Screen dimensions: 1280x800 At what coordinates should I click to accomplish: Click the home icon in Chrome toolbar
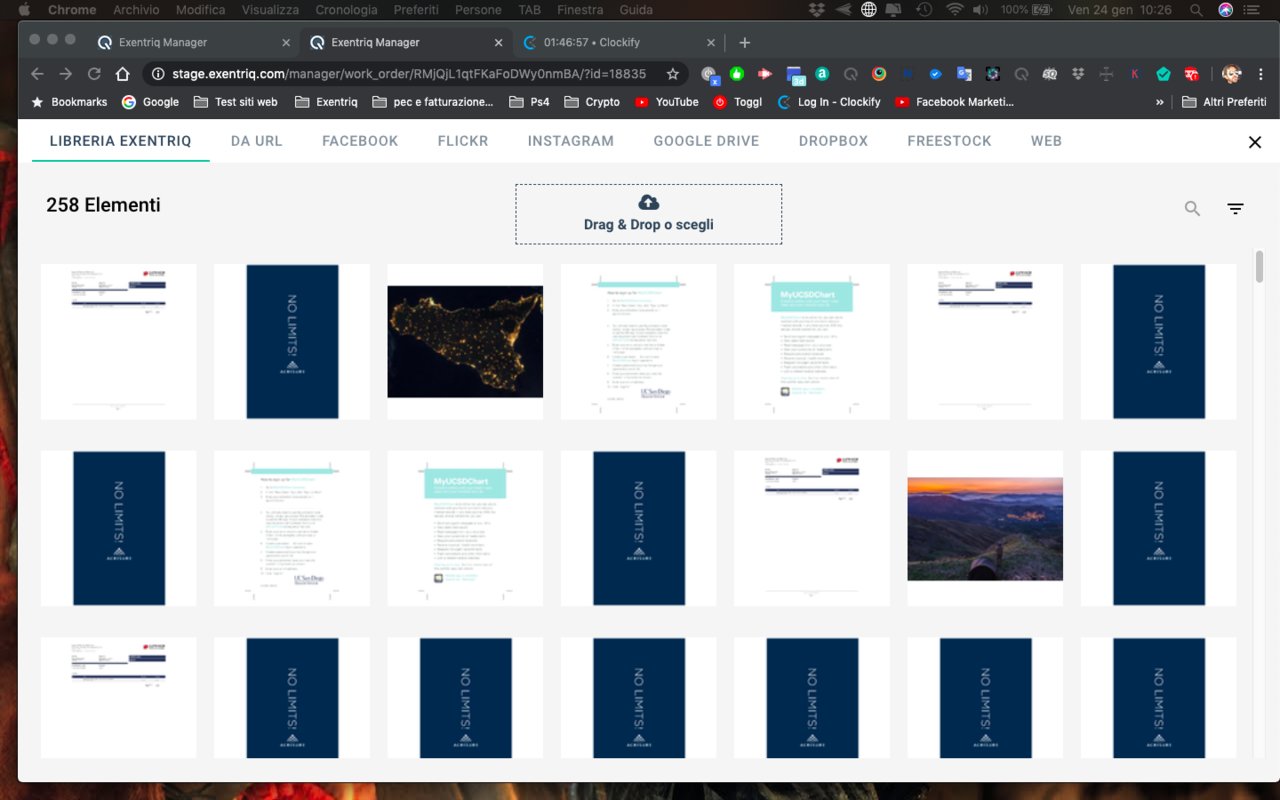(x=122, y=74)
